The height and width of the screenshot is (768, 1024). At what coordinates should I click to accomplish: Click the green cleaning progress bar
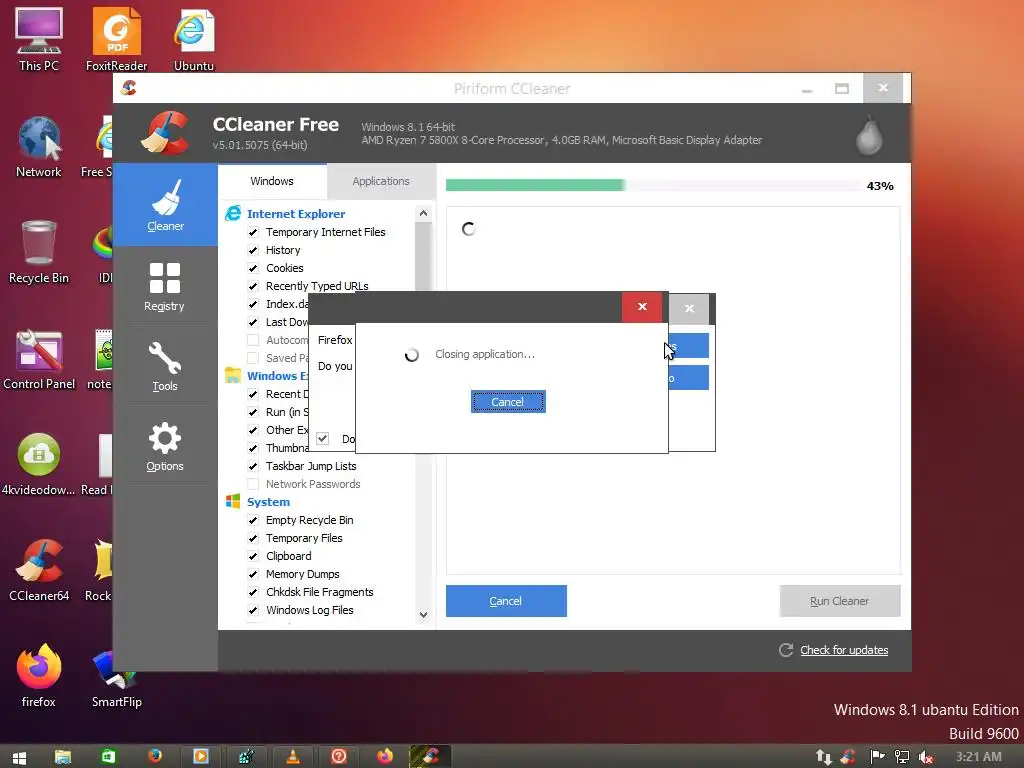coord(536,185)
